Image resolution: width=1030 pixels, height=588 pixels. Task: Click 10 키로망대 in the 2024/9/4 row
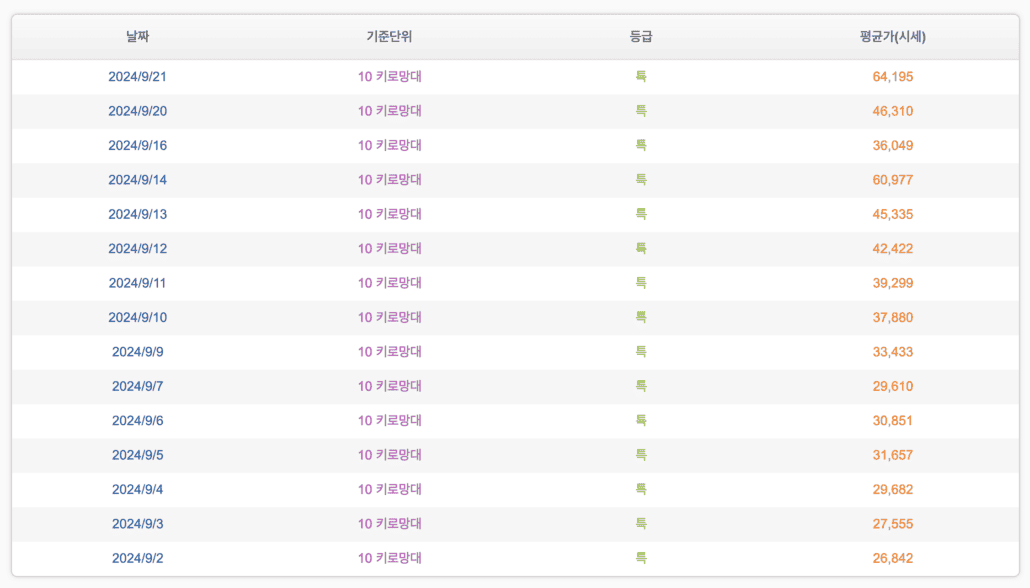(x=389, y=489)
